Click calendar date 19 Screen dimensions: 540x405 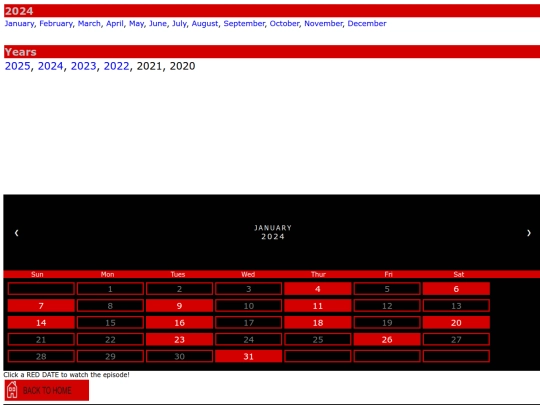click(387, 322)
